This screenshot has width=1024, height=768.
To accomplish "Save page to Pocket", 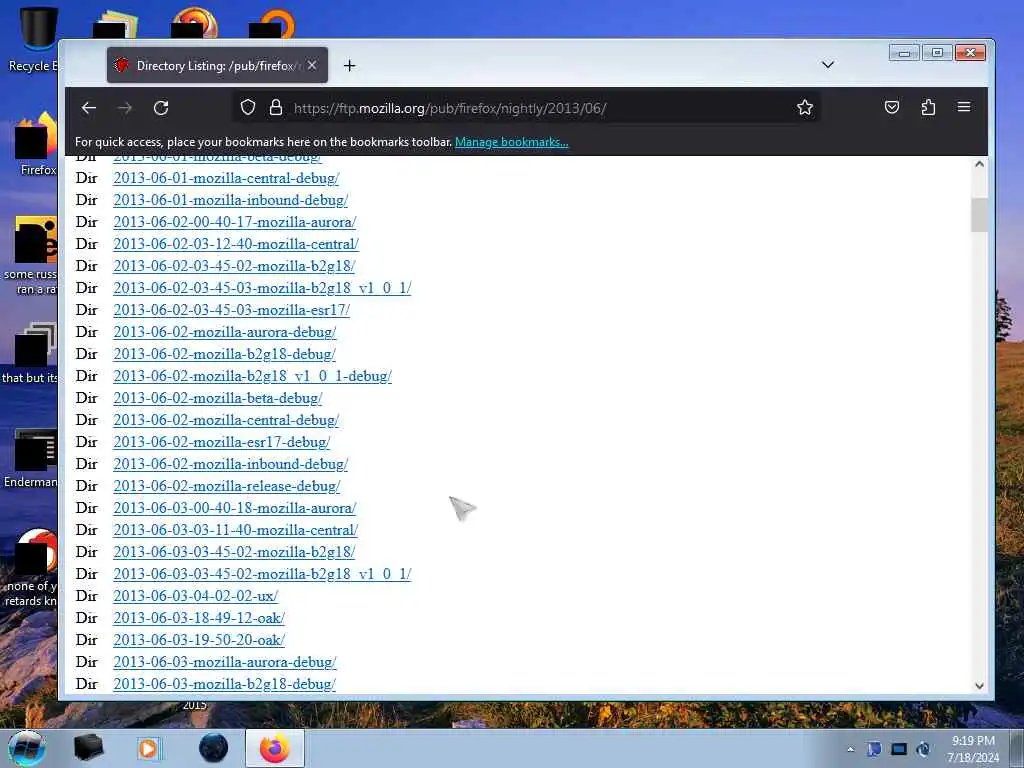I will point(891,107).
